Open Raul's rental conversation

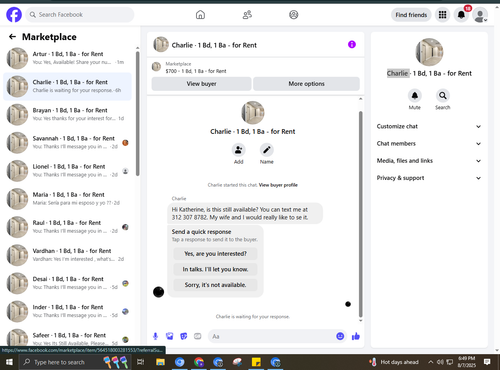67,227
